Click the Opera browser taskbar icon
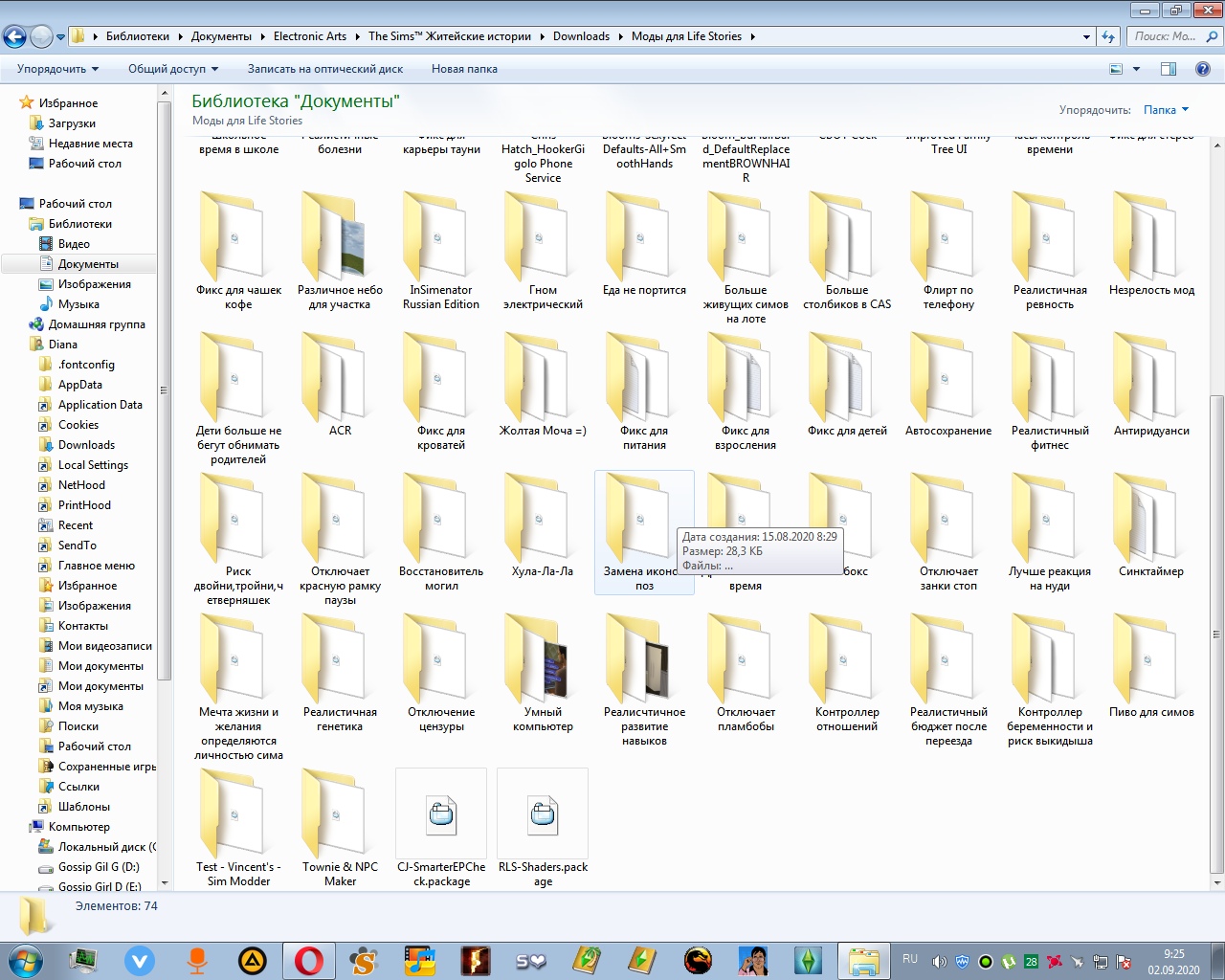This screenshot has height=980, width=1225. point(308,960)
